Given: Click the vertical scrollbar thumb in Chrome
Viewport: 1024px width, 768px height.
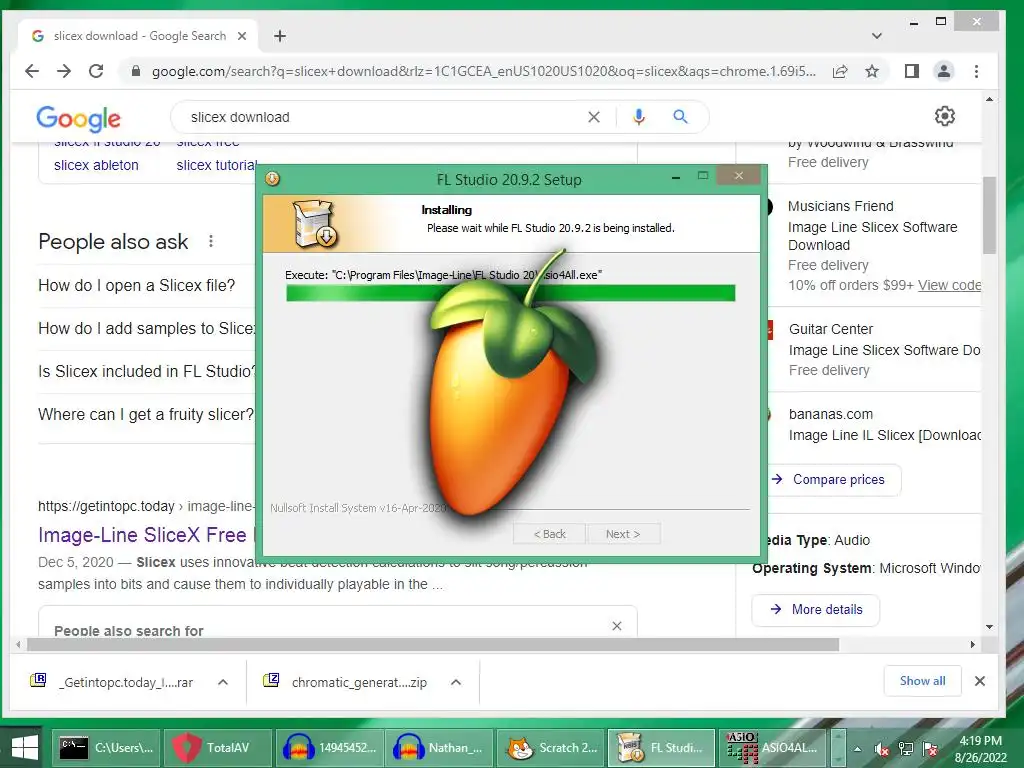Looking at the screenshot, I should click(989, 216).
